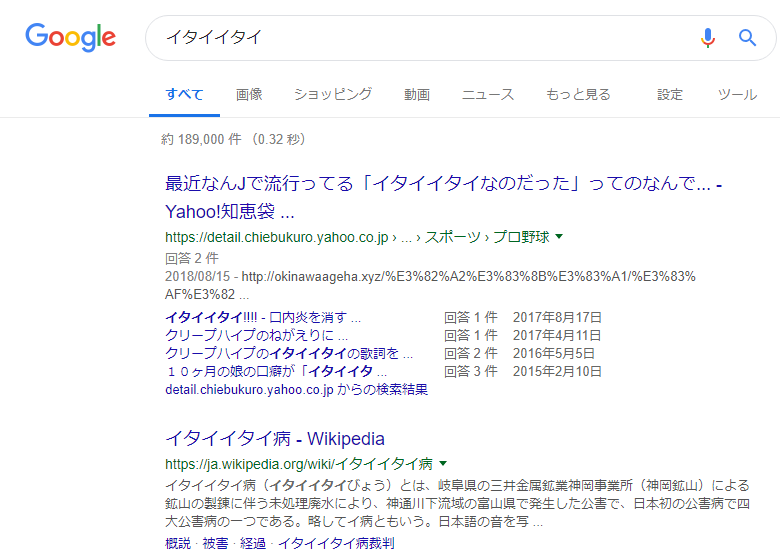This screenshot has width=780, height=557.
Task: Open イタイイタイ病 - Wikipedia result
Action: pyautogui.click(x=275, y=439)
